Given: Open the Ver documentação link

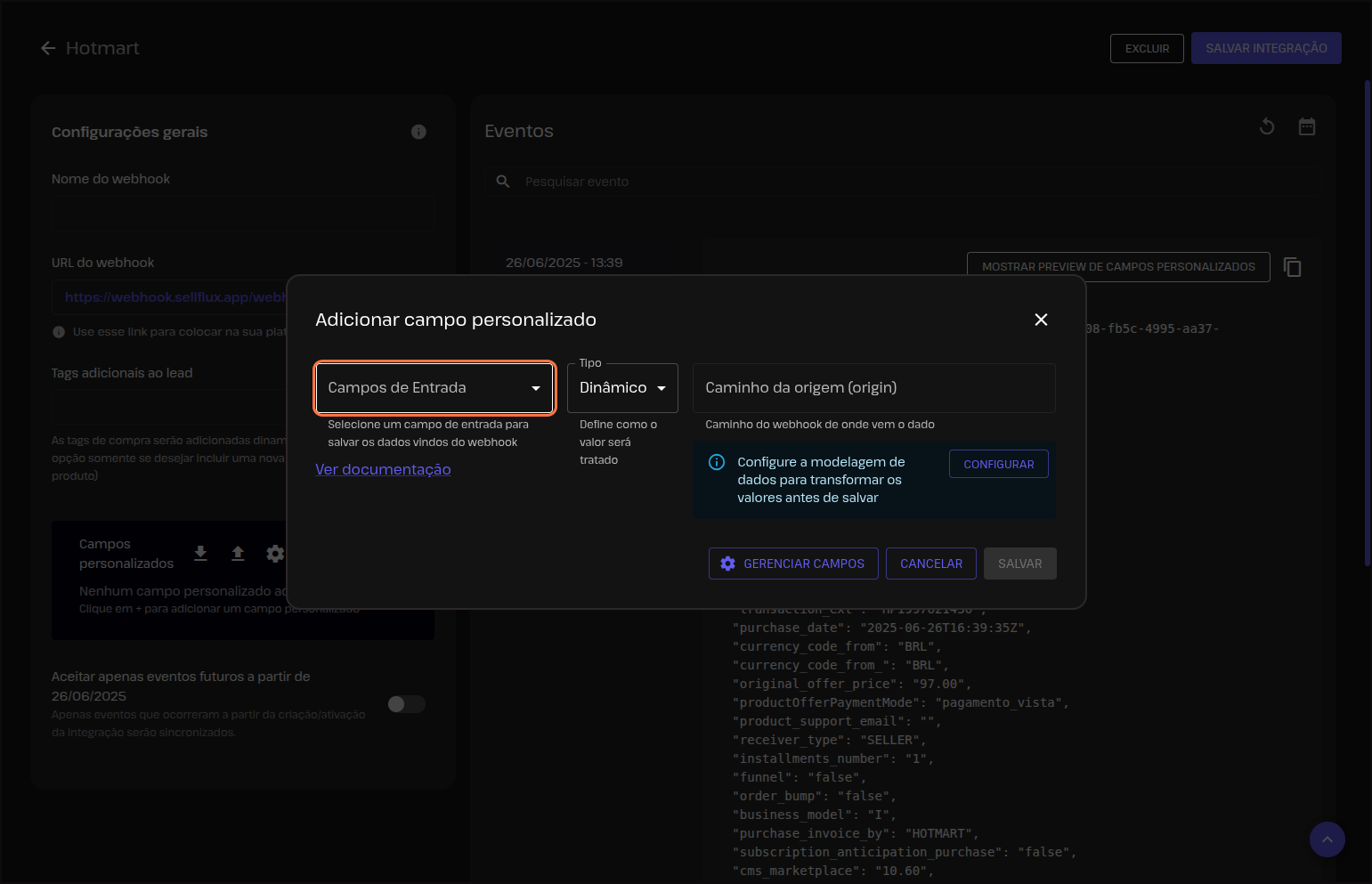Looking at the screenshot, I should click(x=383, y=469).
